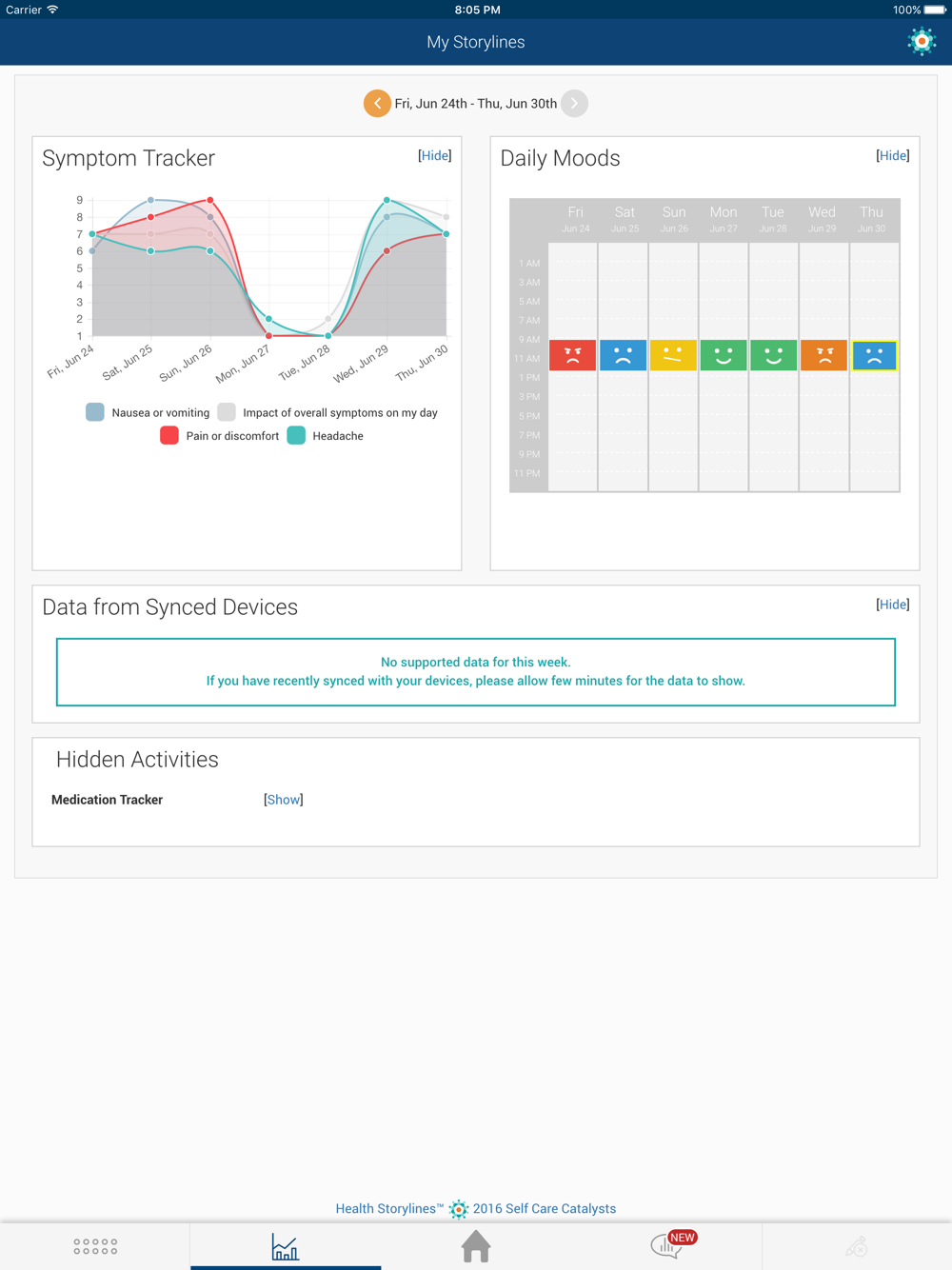952x1270 pixels.
Task: Select the chart storylines tab
Action: pos(285,1246)
